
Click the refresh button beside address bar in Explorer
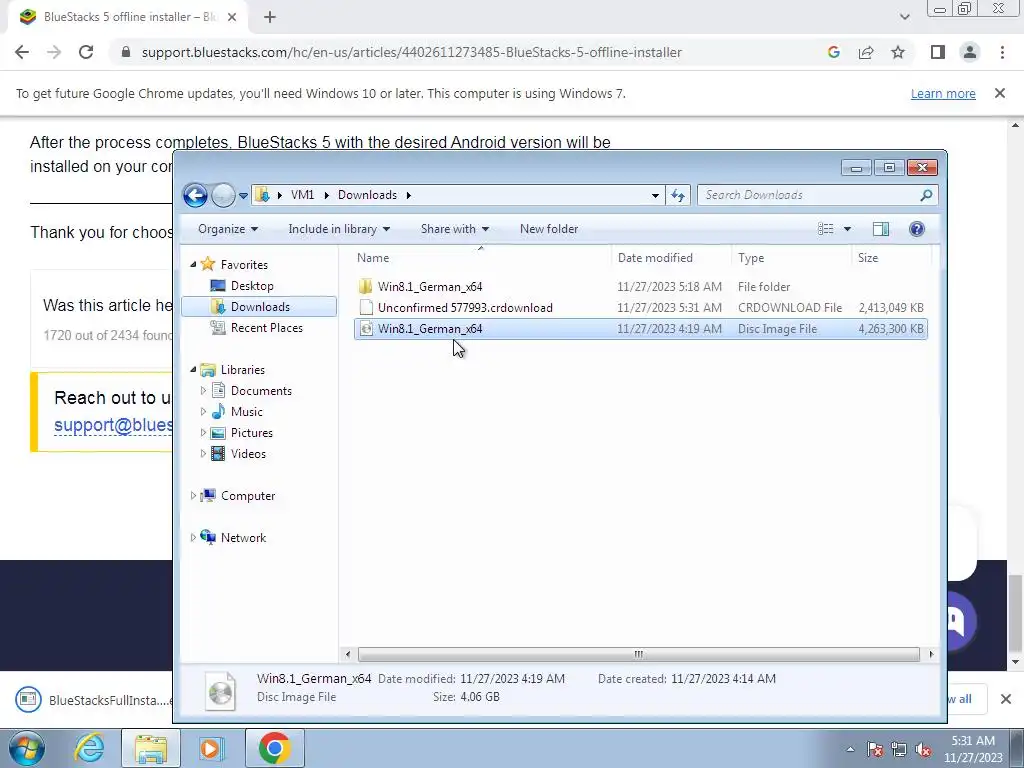click(678, 195)
